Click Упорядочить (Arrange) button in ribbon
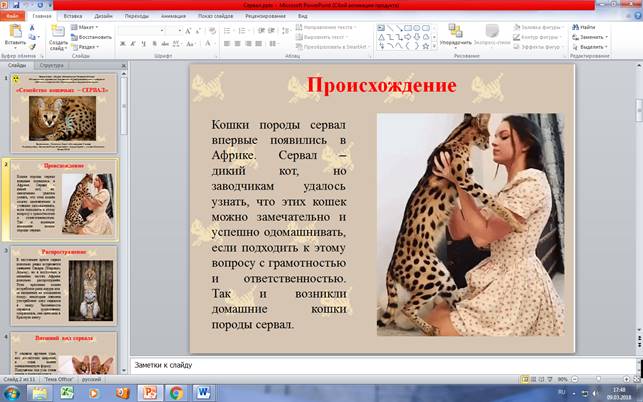 455,36
